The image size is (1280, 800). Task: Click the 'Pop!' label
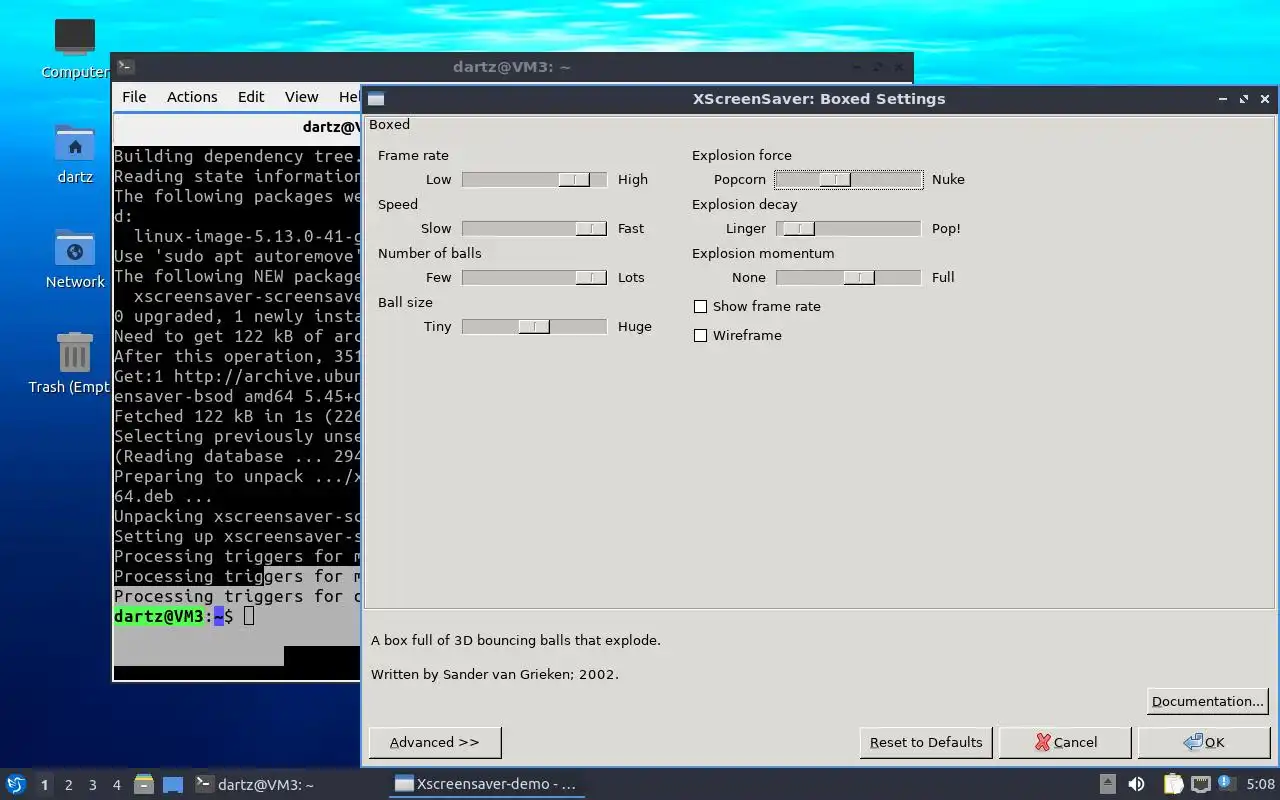[x=946, y=229]
